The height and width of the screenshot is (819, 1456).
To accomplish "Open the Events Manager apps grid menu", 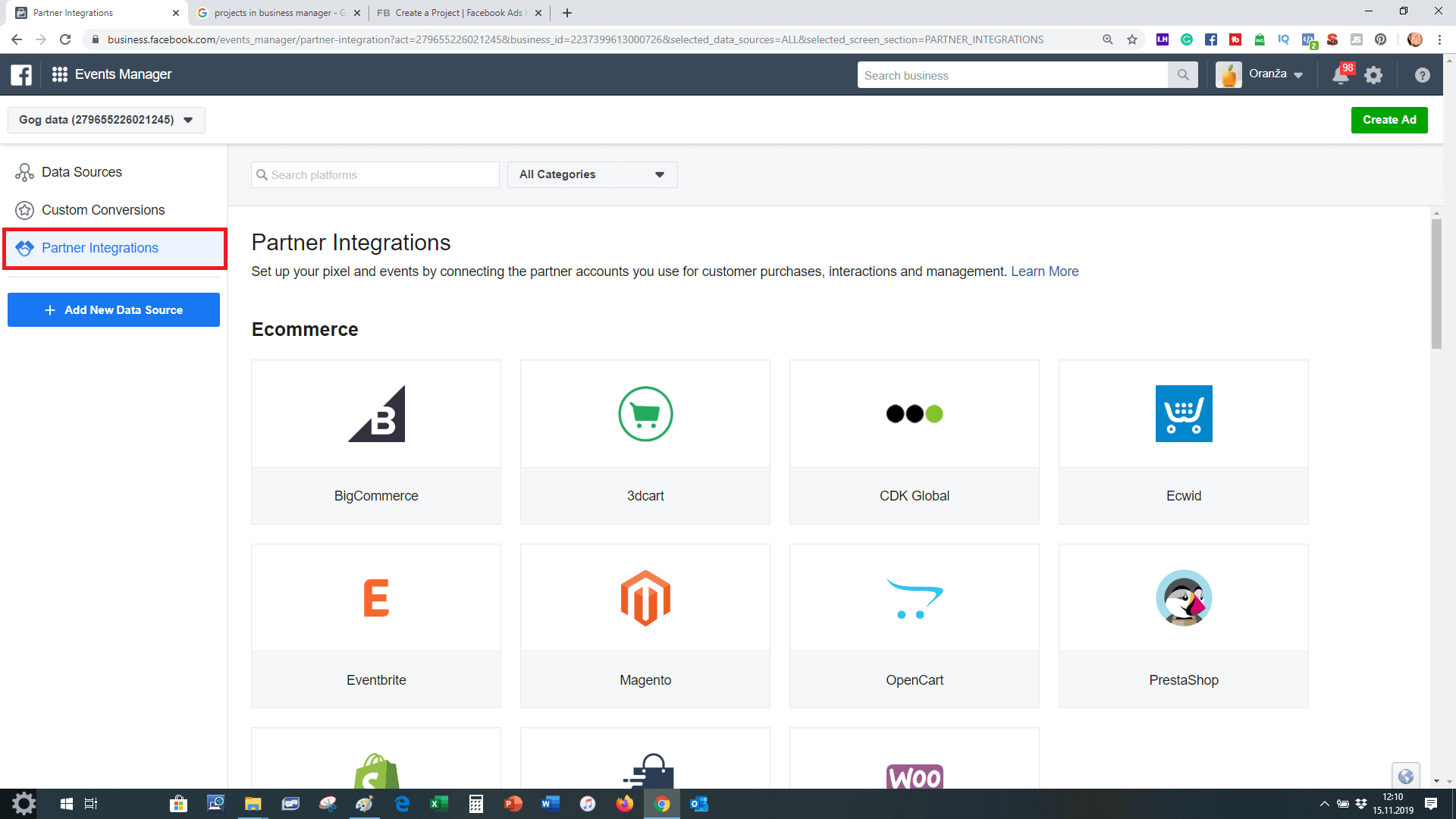I will pyautogui.click(x=60, y=74).
